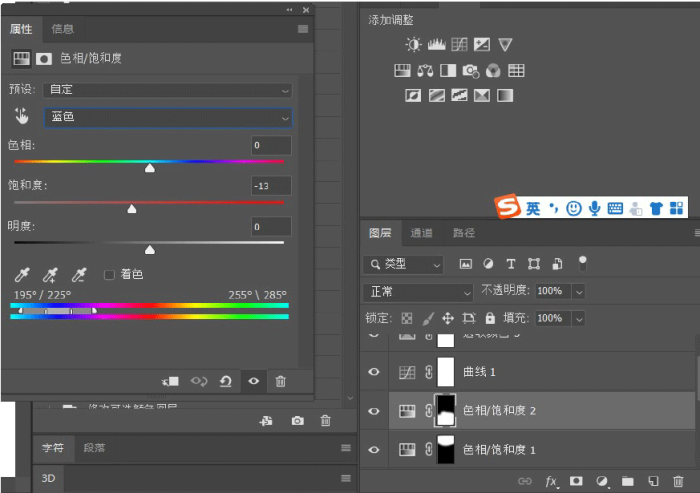Select the 字符 tab

pyautogui.click(x=53, y=447)
